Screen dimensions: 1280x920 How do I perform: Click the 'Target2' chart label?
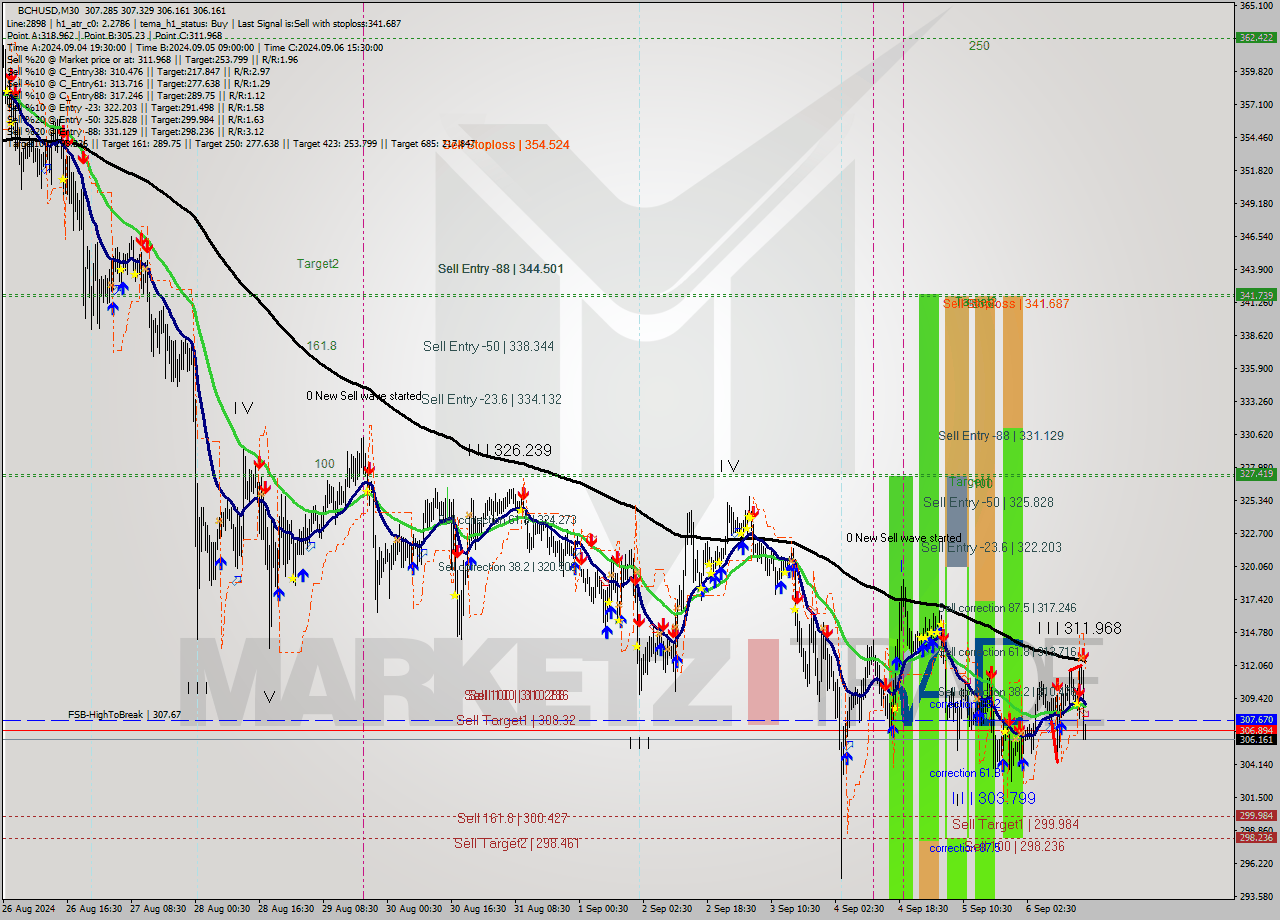pyautogui.click(x=317, y=264)
